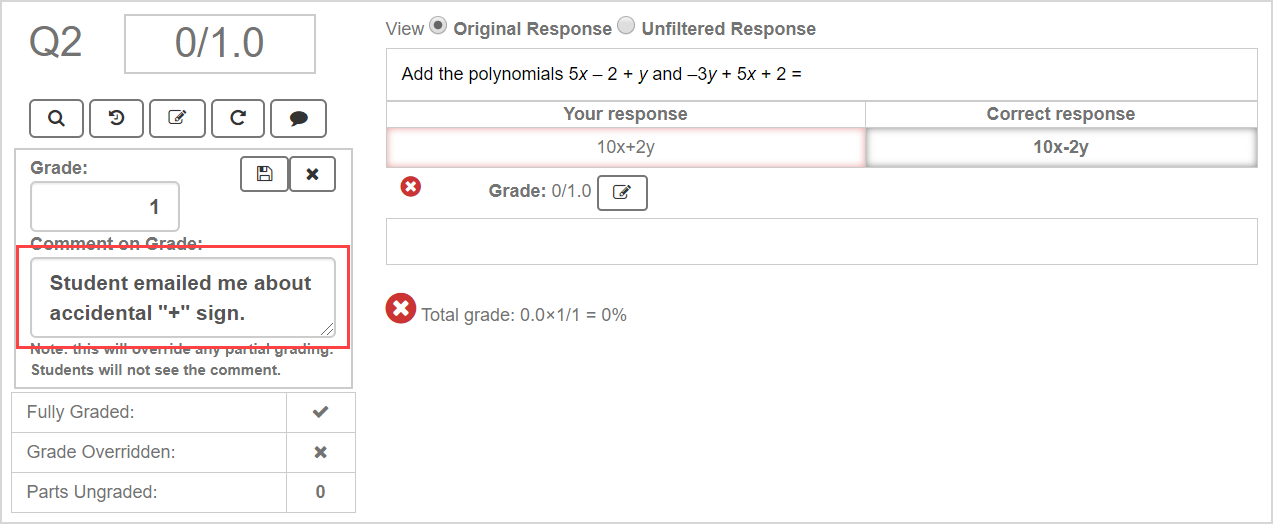Click the circular refresh arrow icon button
The width and height of the screenshot is (1273, 524).
point(238,118)
